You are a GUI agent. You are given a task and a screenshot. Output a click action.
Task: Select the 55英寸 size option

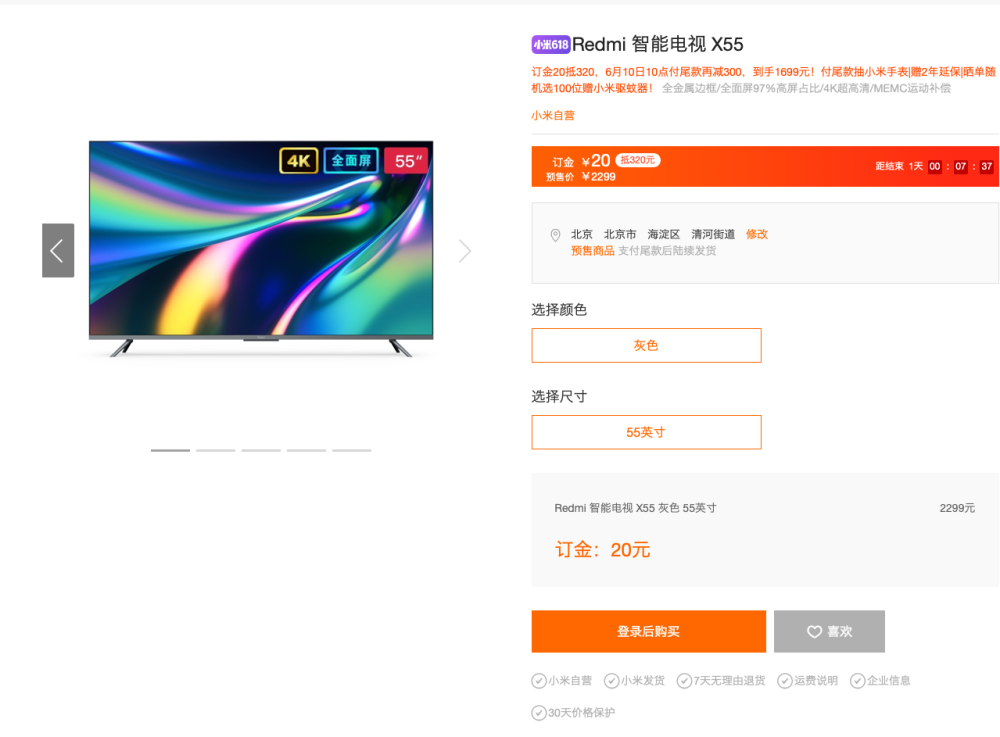[x=646, y=432]
